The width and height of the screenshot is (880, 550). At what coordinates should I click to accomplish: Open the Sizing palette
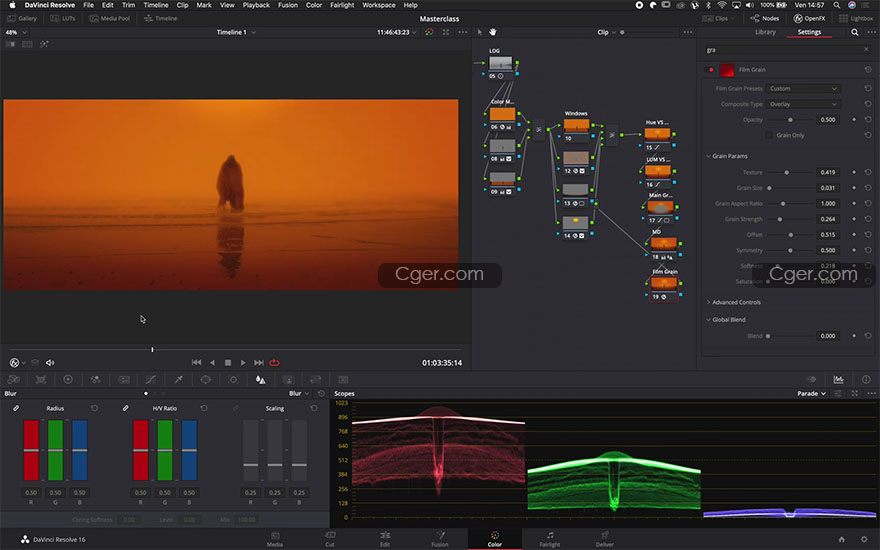pos(315,379)
